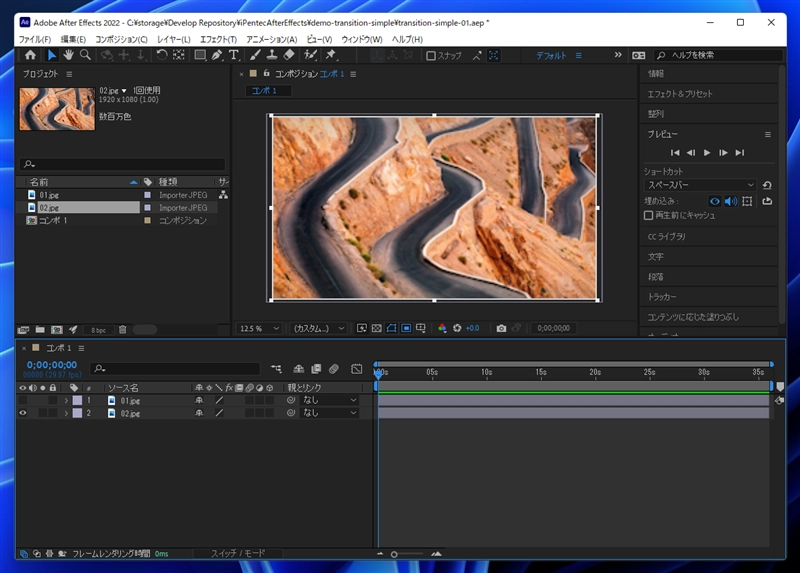Open the composition mini-flowchart icon in the timeline

pyautogui.click(x=276, y=368)
